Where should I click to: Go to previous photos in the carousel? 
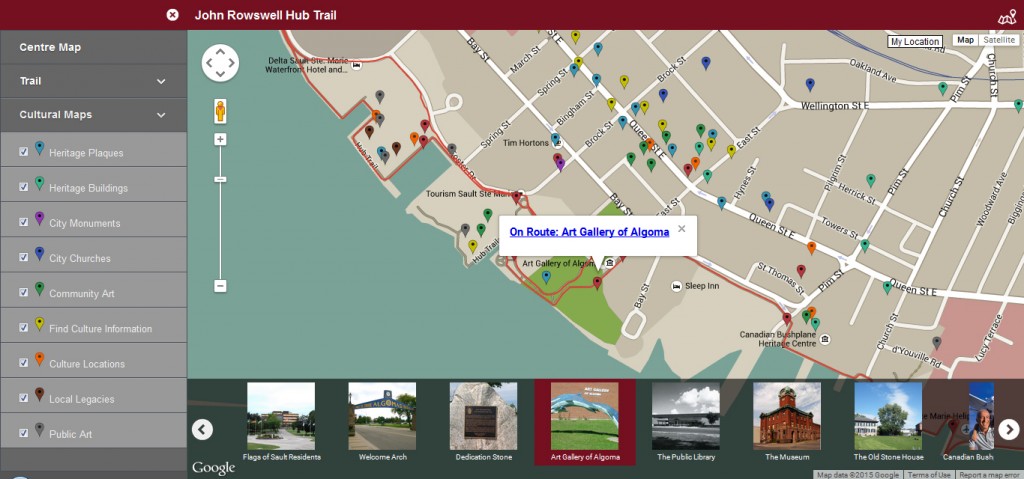click(202, 429)
